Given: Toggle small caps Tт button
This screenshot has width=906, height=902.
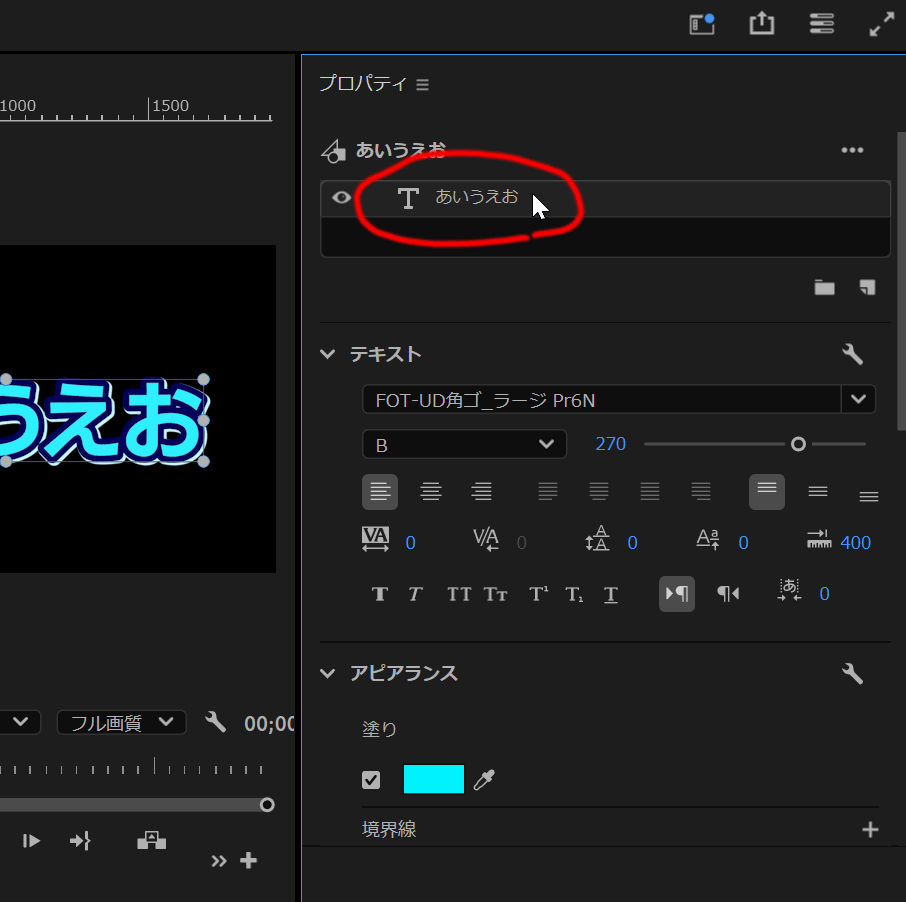Looking at the screenshot, I should click(x=495, y=594).
